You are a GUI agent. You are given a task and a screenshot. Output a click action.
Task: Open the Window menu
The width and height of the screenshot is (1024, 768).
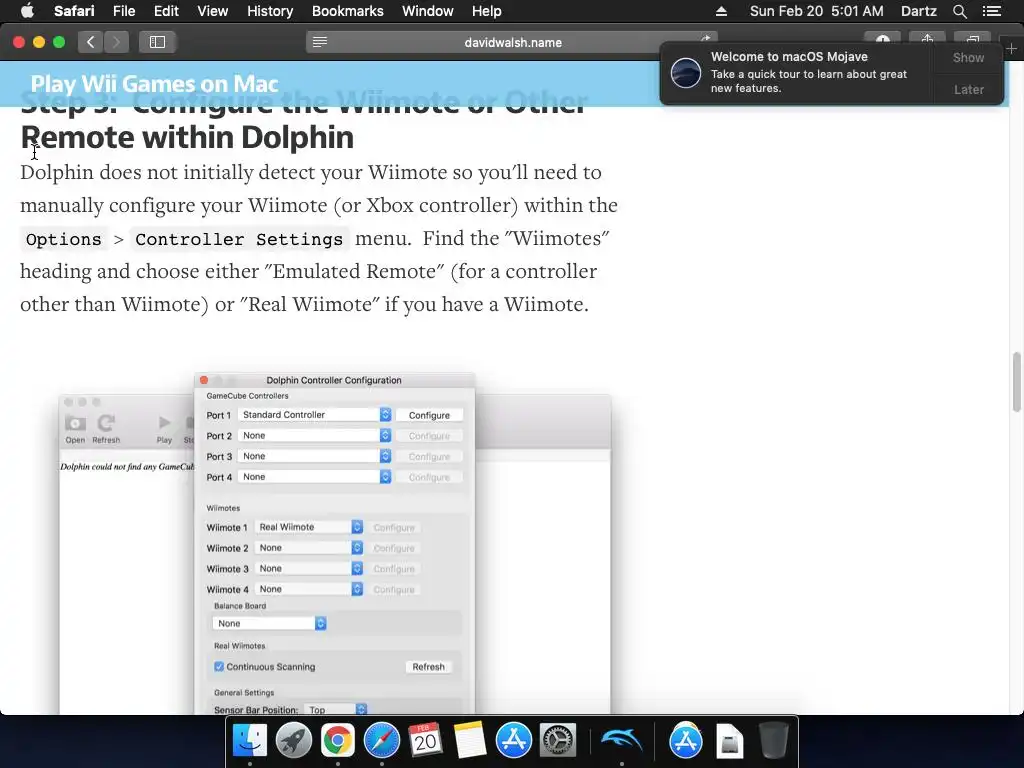click(428, 11)
